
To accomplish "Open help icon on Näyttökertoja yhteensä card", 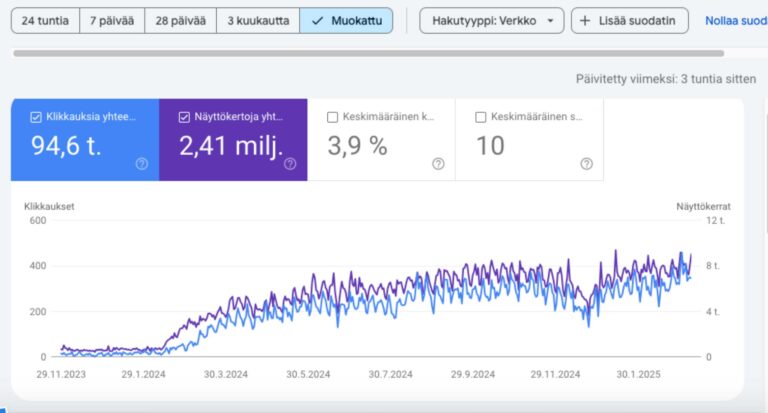I will [290, 164].
